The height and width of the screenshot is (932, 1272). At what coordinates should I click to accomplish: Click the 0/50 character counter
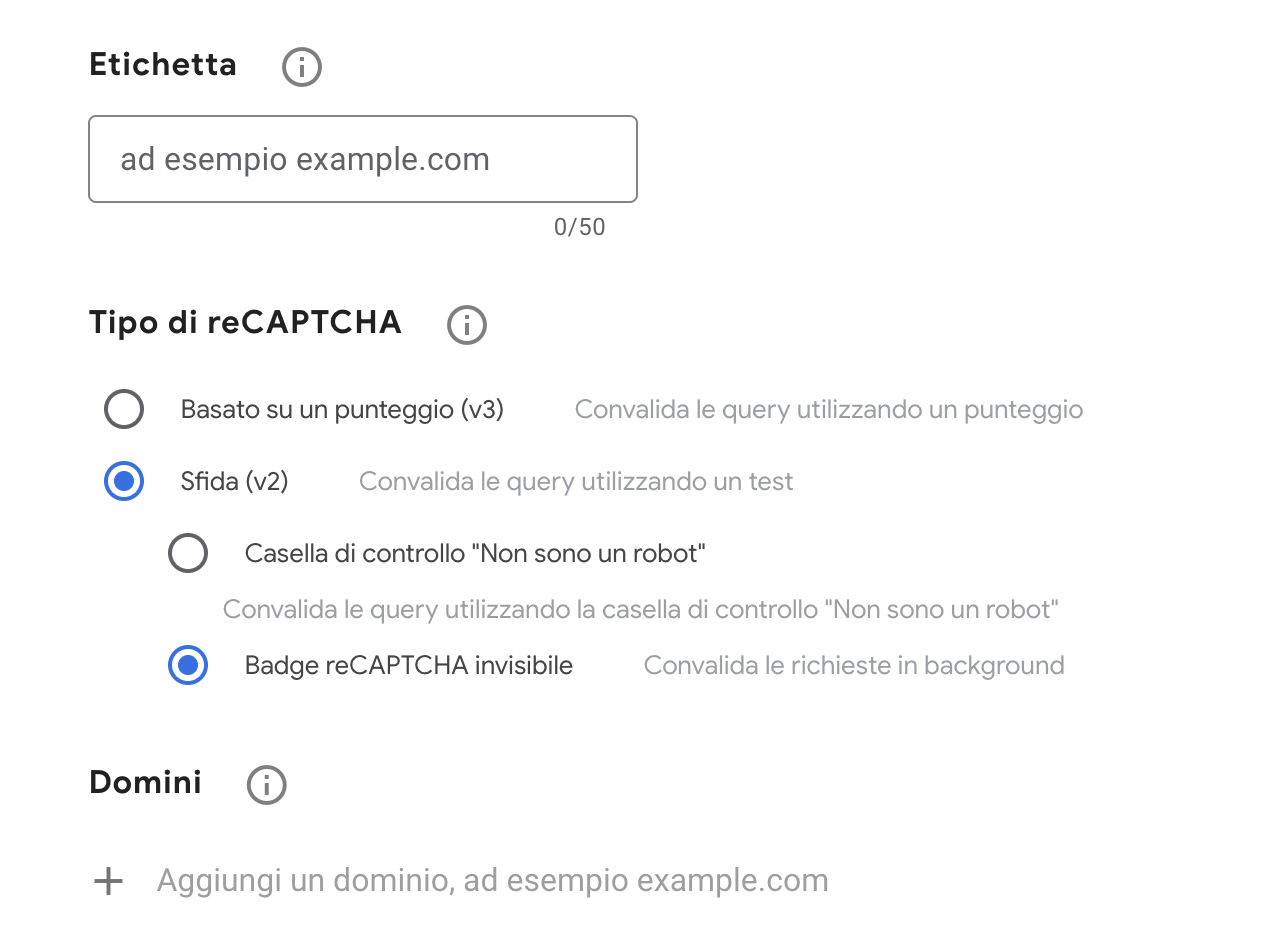(x=579, y=227)
